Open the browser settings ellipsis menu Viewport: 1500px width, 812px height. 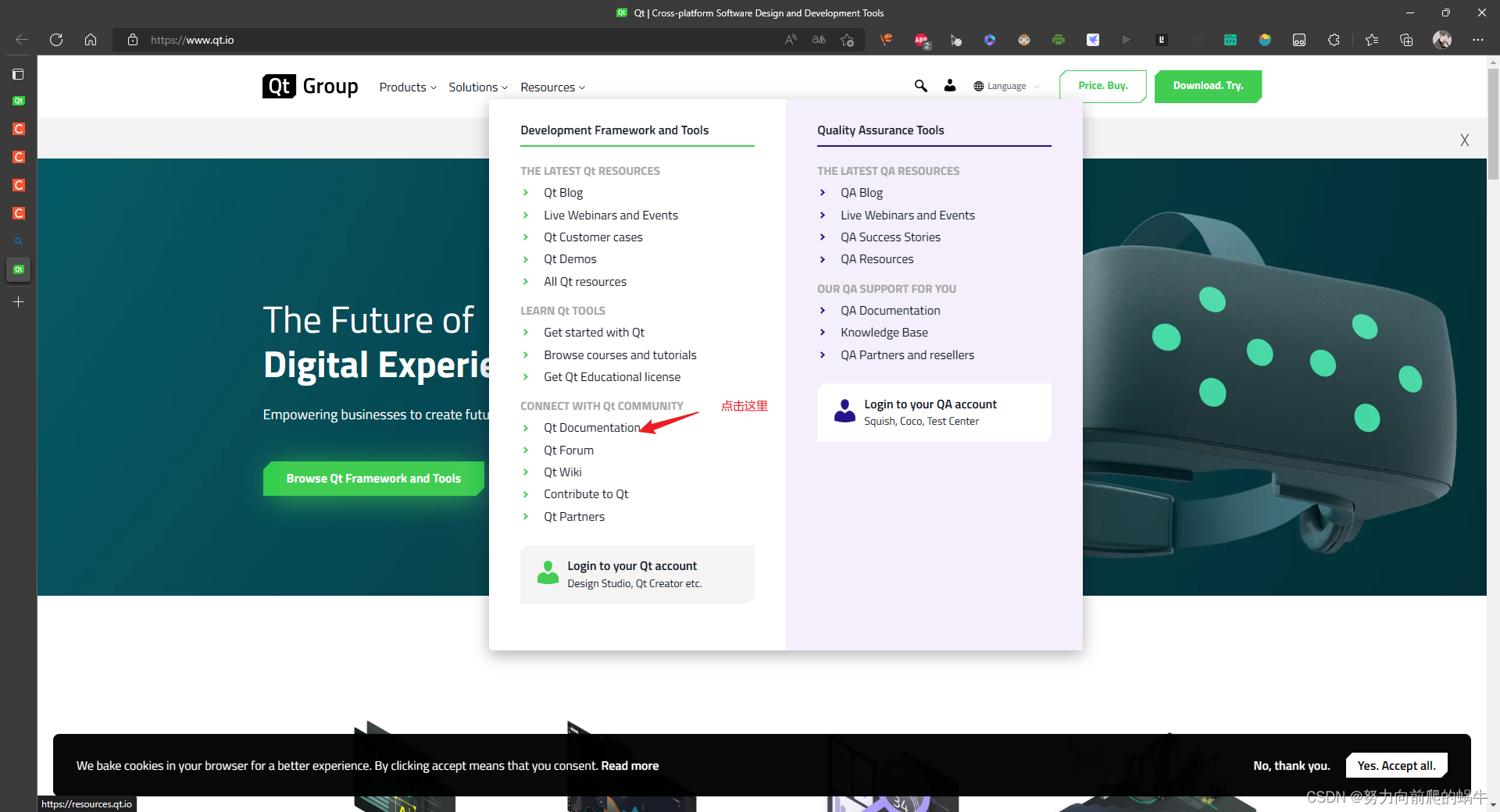click(x=1478, y=40)
